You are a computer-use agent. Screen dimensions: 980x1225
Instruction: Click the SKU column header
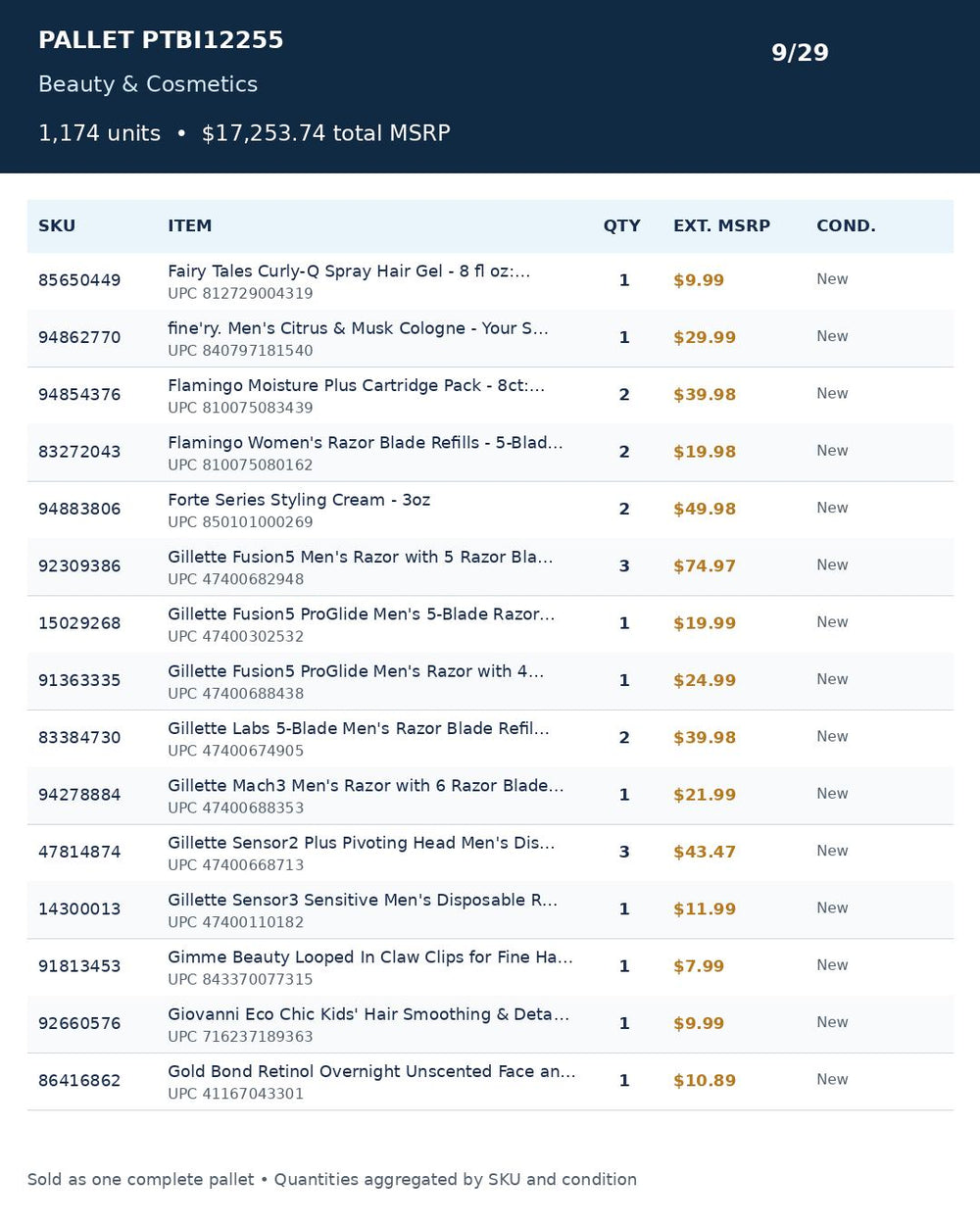[x=57, y=226]
